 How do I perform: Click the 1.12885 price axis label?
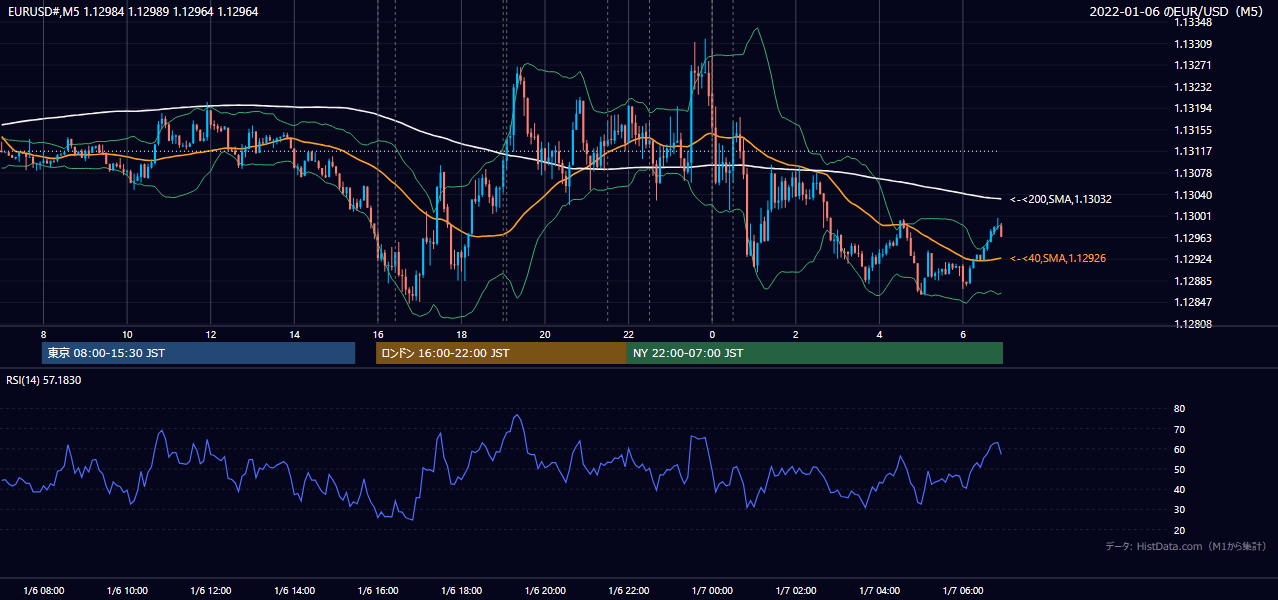(1193, 281)
